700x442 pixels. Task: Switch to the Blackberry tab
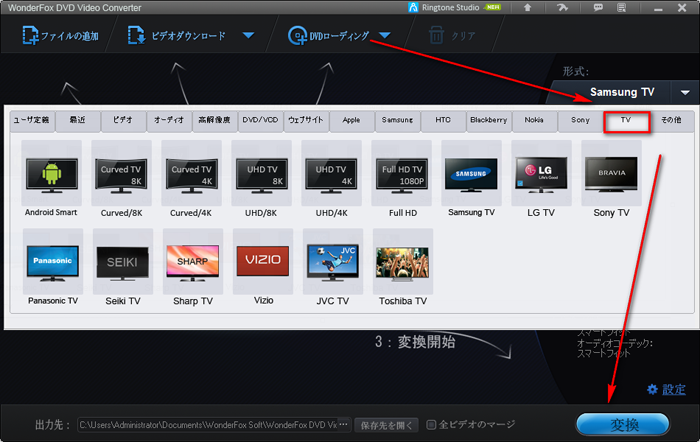[x=489, y=121]
